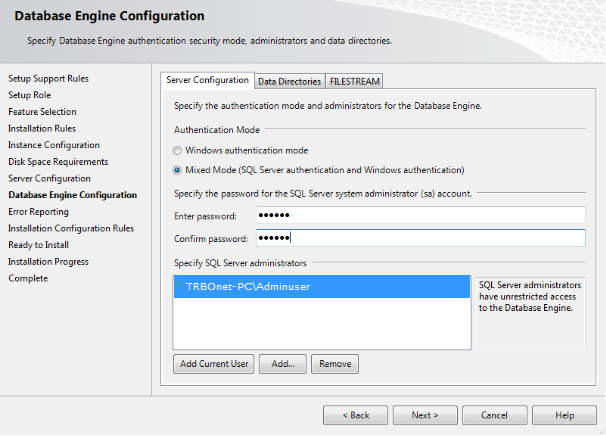Image resolution: width=606 pixels, height=437 pixels.
Task: Click the Enter password field
Action: 419,216
